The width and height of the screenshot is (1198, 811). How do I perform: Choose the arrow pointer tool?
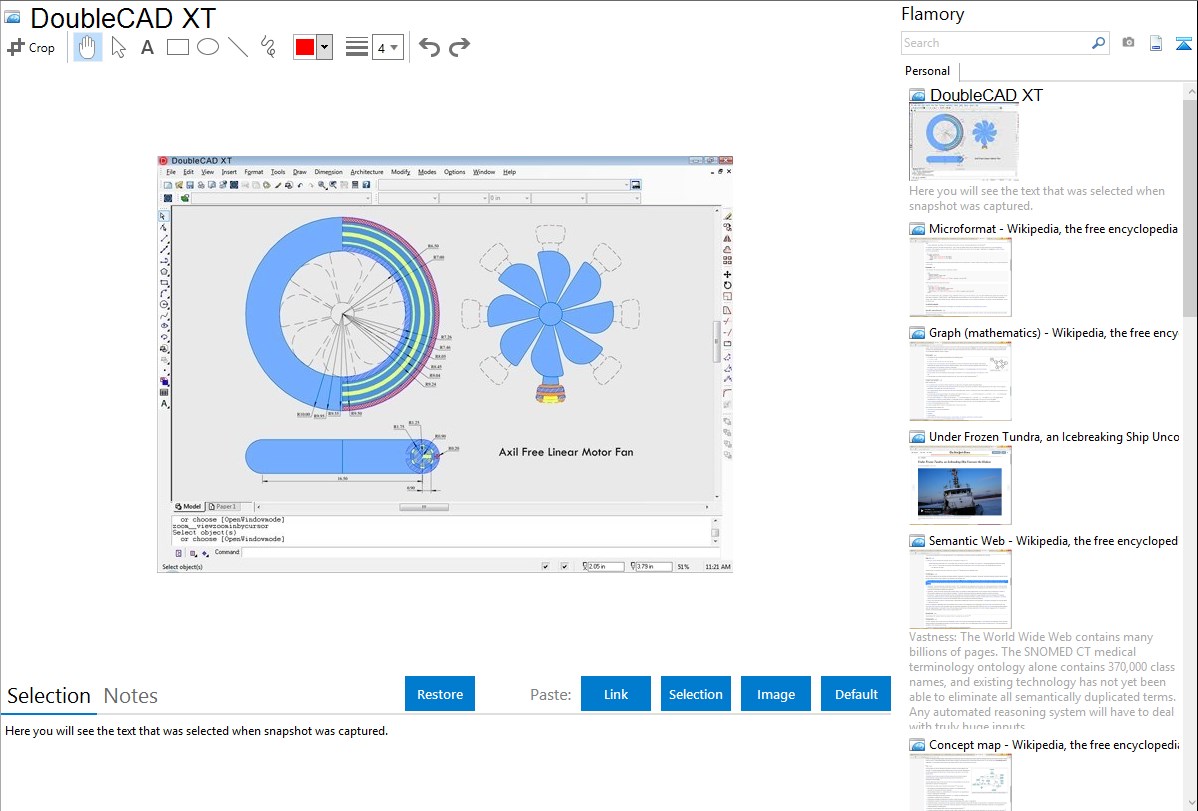[x=118, y=47]
